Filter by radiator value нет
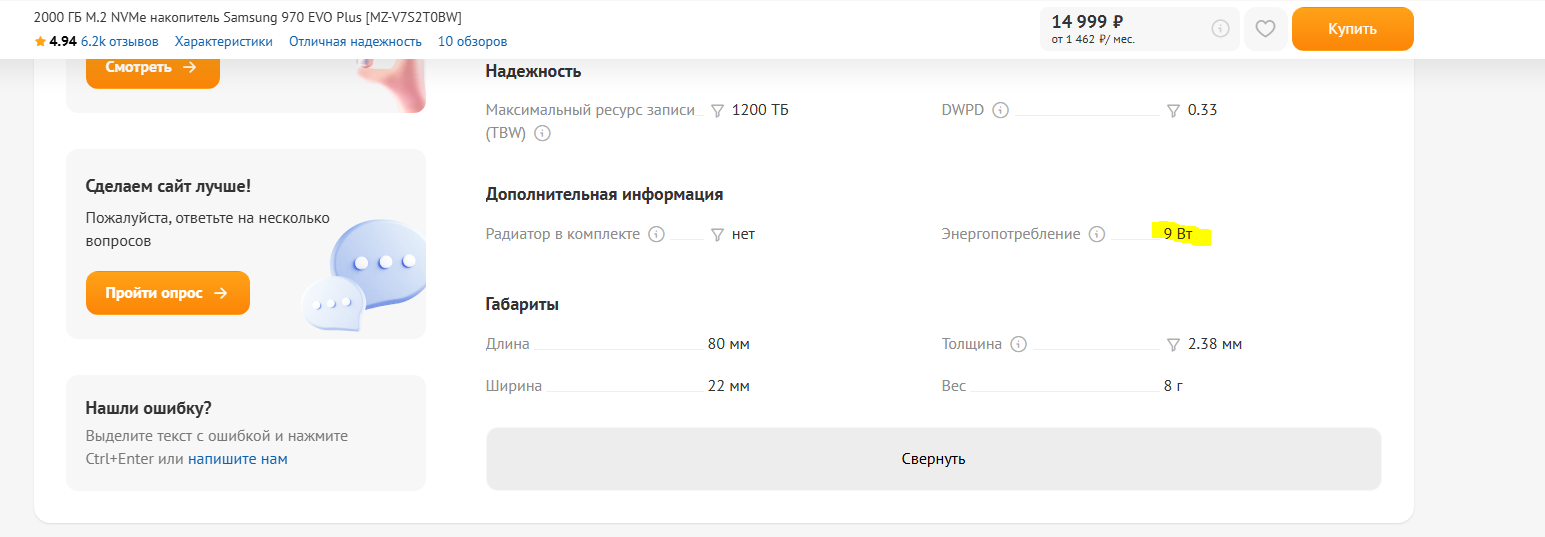The image size is (1545, 537). coord(717,234)
